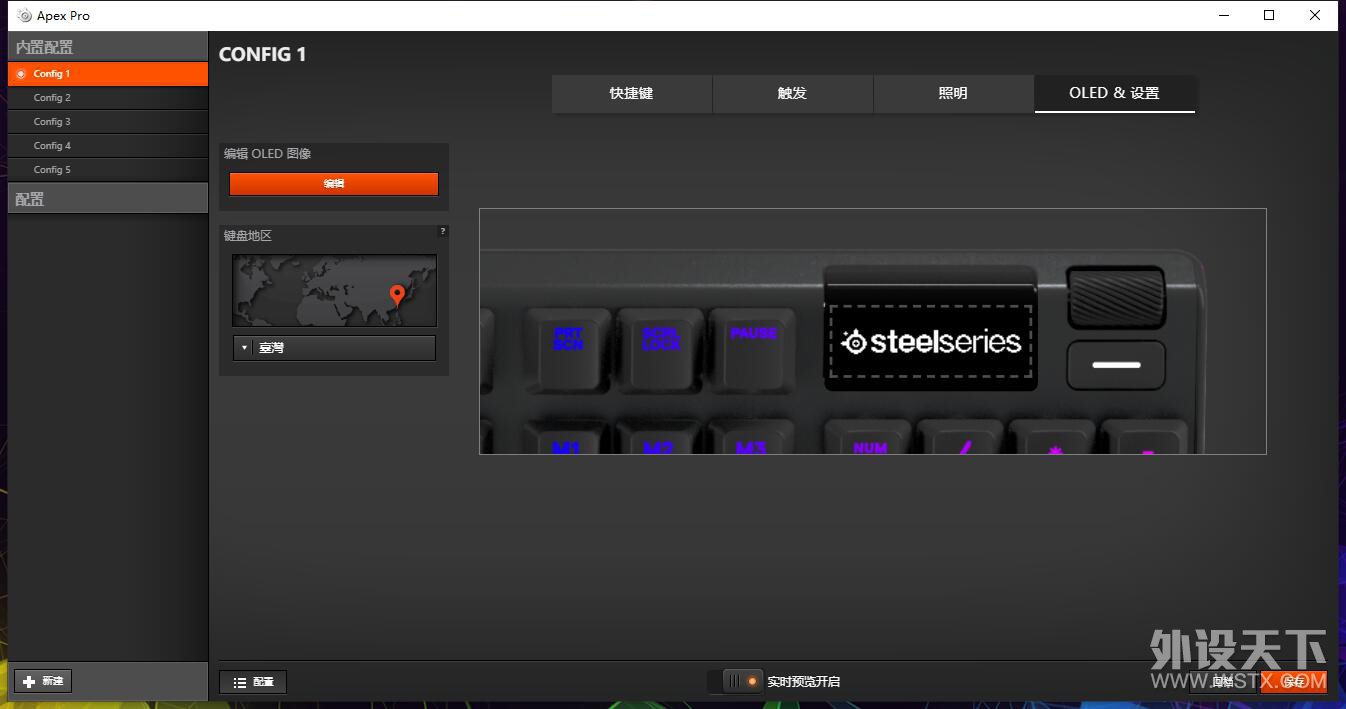Viewport: 1346px width, 709px height.
Task: Click the grey button left of save
Action: [1224, 682]
